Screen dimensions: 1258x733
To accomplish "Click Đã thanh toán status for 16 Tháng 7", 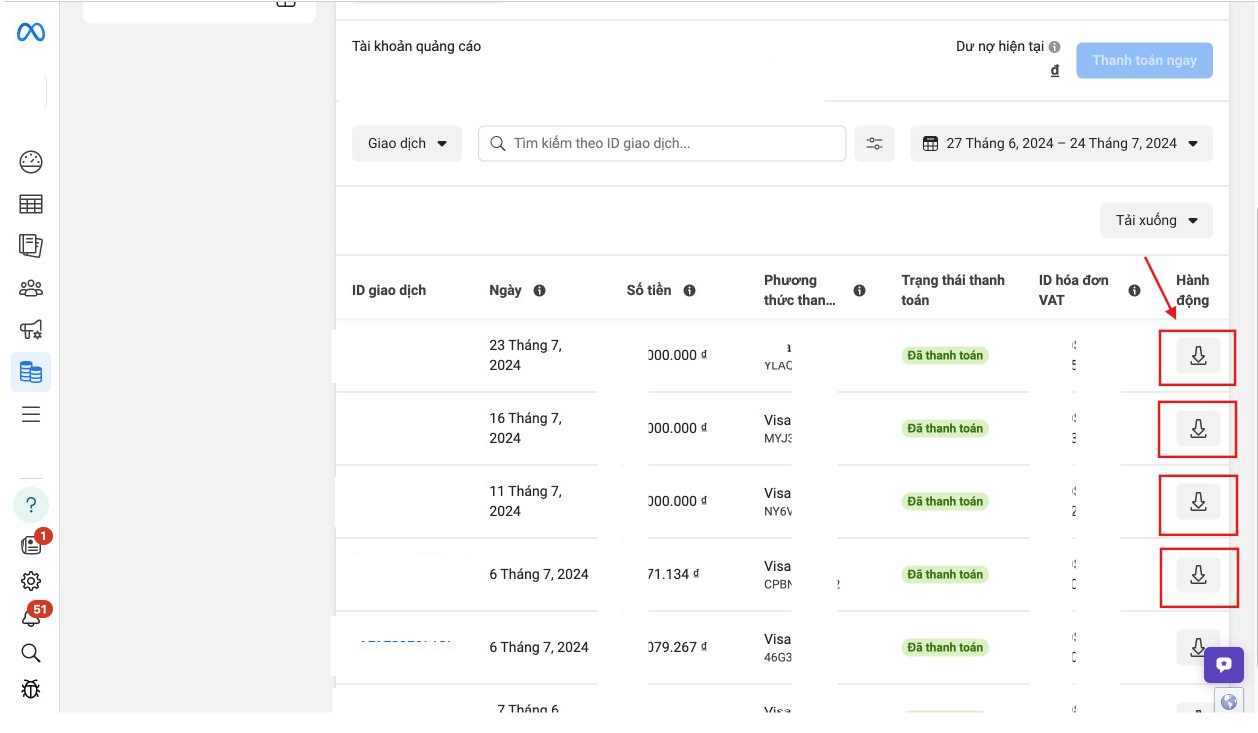I will click(945, 428).
